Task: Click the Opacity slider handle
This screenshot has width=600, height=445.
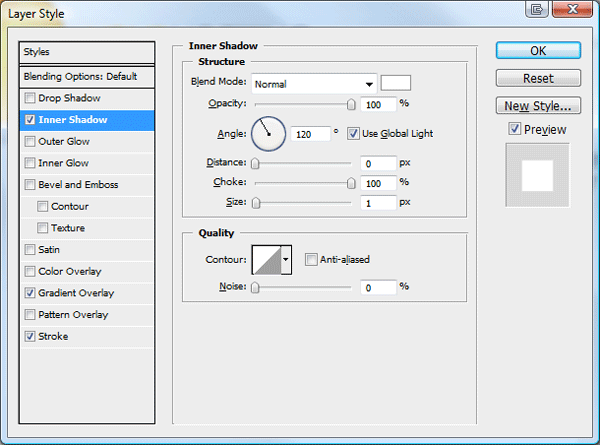Action: tap(351, 104)
